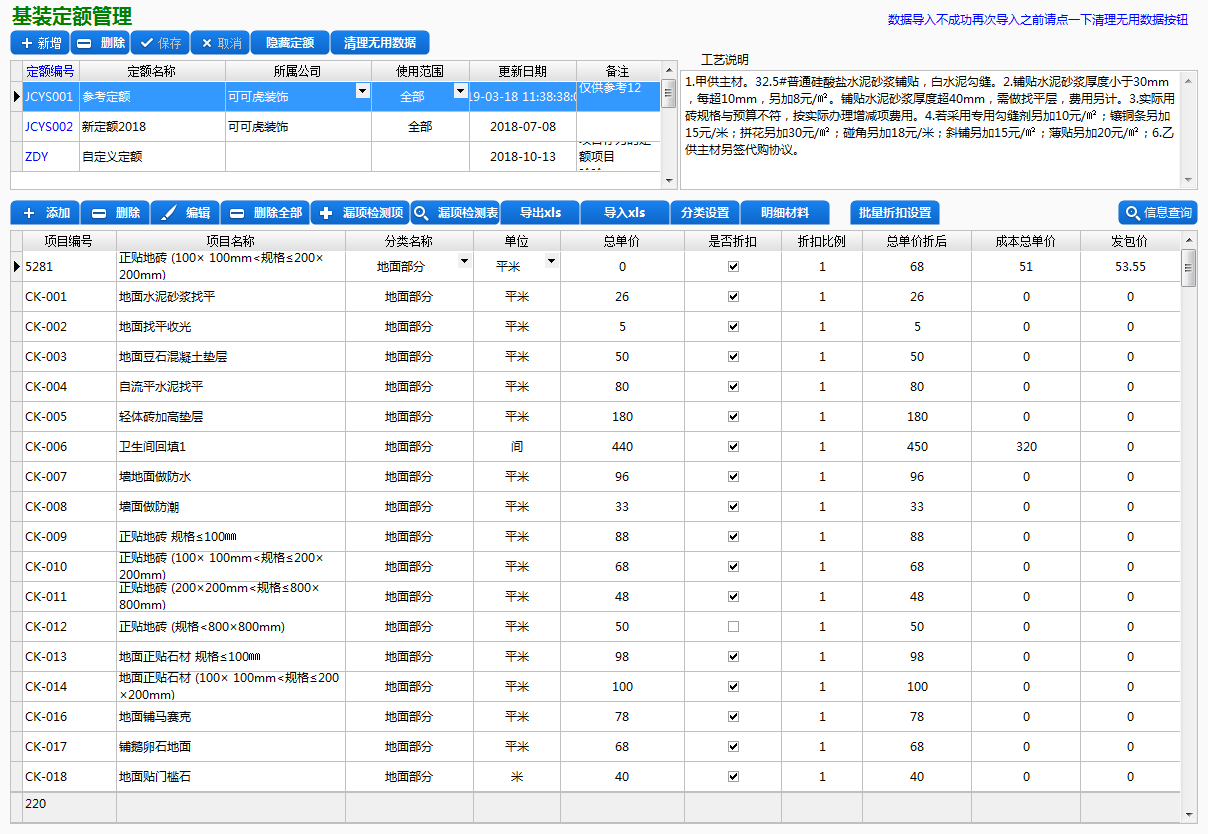Viewport: 1208px width, 834px height.
Task: Click the 轻体砖加高垫层 item name
Action: coord(160,417)
